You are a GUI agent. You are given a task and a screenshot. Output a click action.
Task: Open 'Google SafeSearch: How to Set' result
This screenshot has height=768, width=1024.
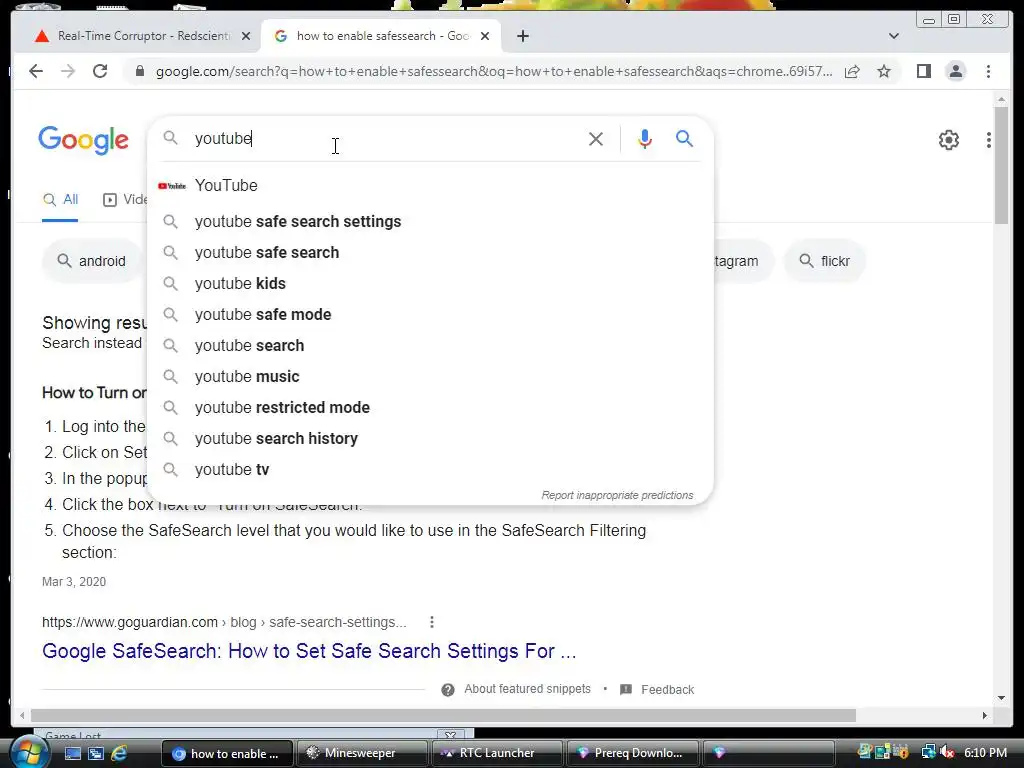click(309, 651)
